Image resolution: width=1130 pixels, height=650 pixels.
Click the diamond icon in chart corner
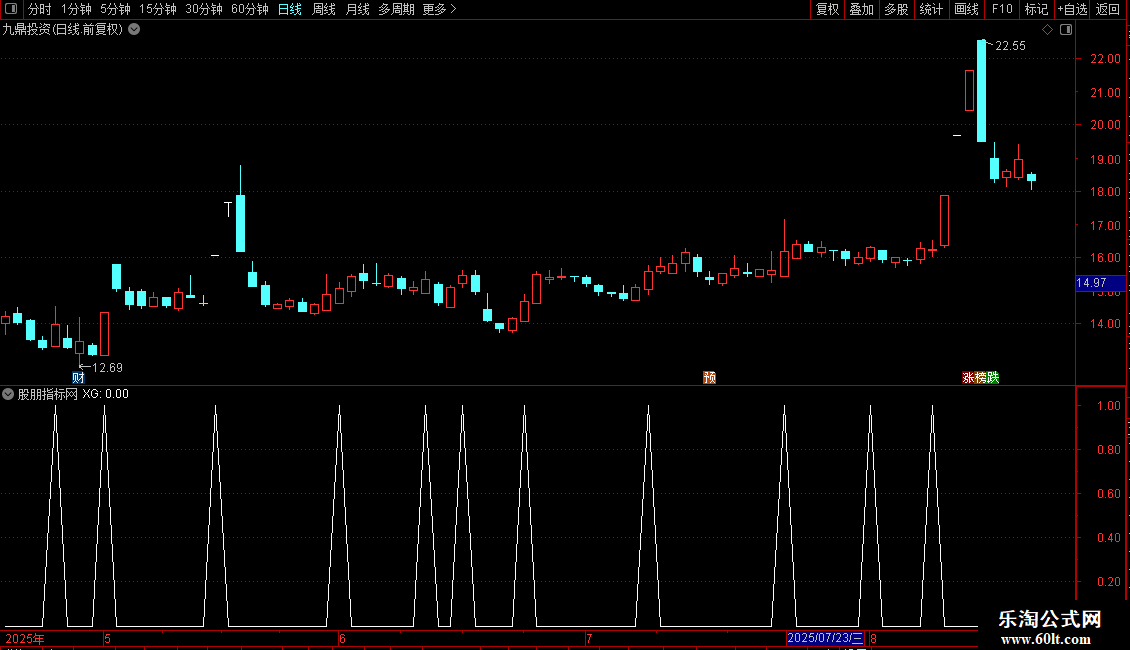click(x=1048, y=30)
